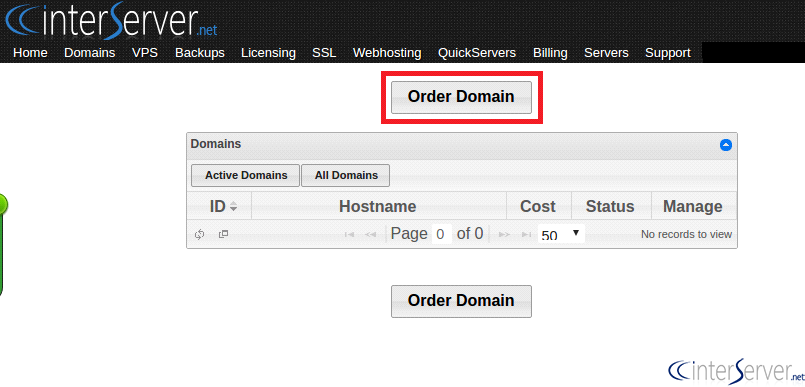Open the SSL menu item
Viewport: 805px width, 387px height.
pyautogui.click(x=324, y=53)
